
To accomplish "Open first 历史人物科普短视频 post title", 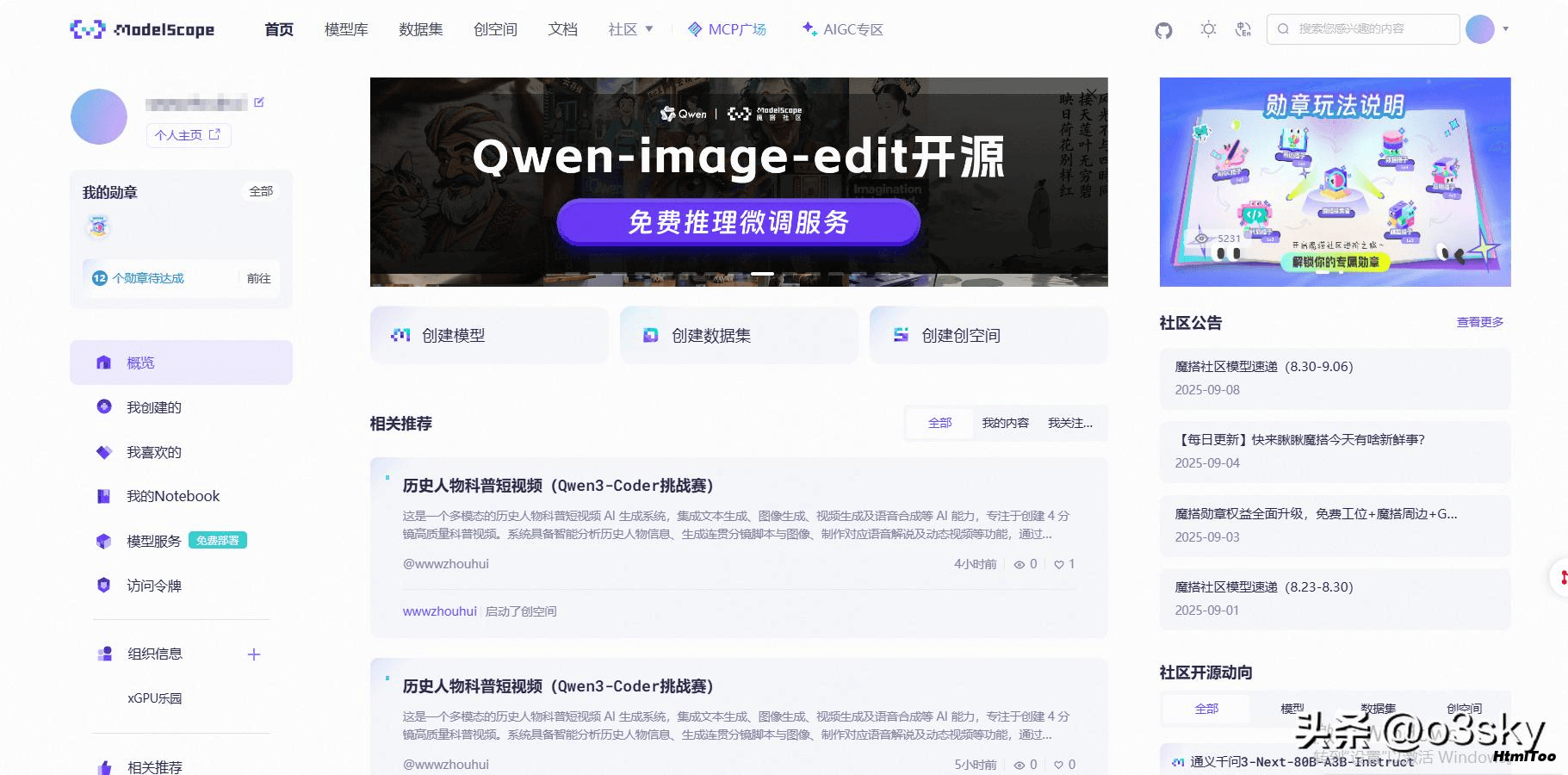I will (558, 486).
